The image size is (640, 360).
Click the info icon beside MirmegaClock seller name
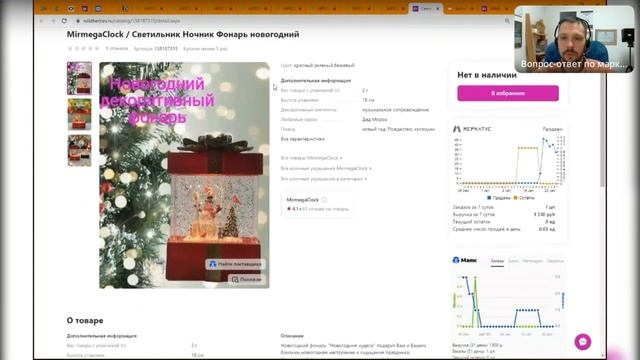(x=324, y=200)
